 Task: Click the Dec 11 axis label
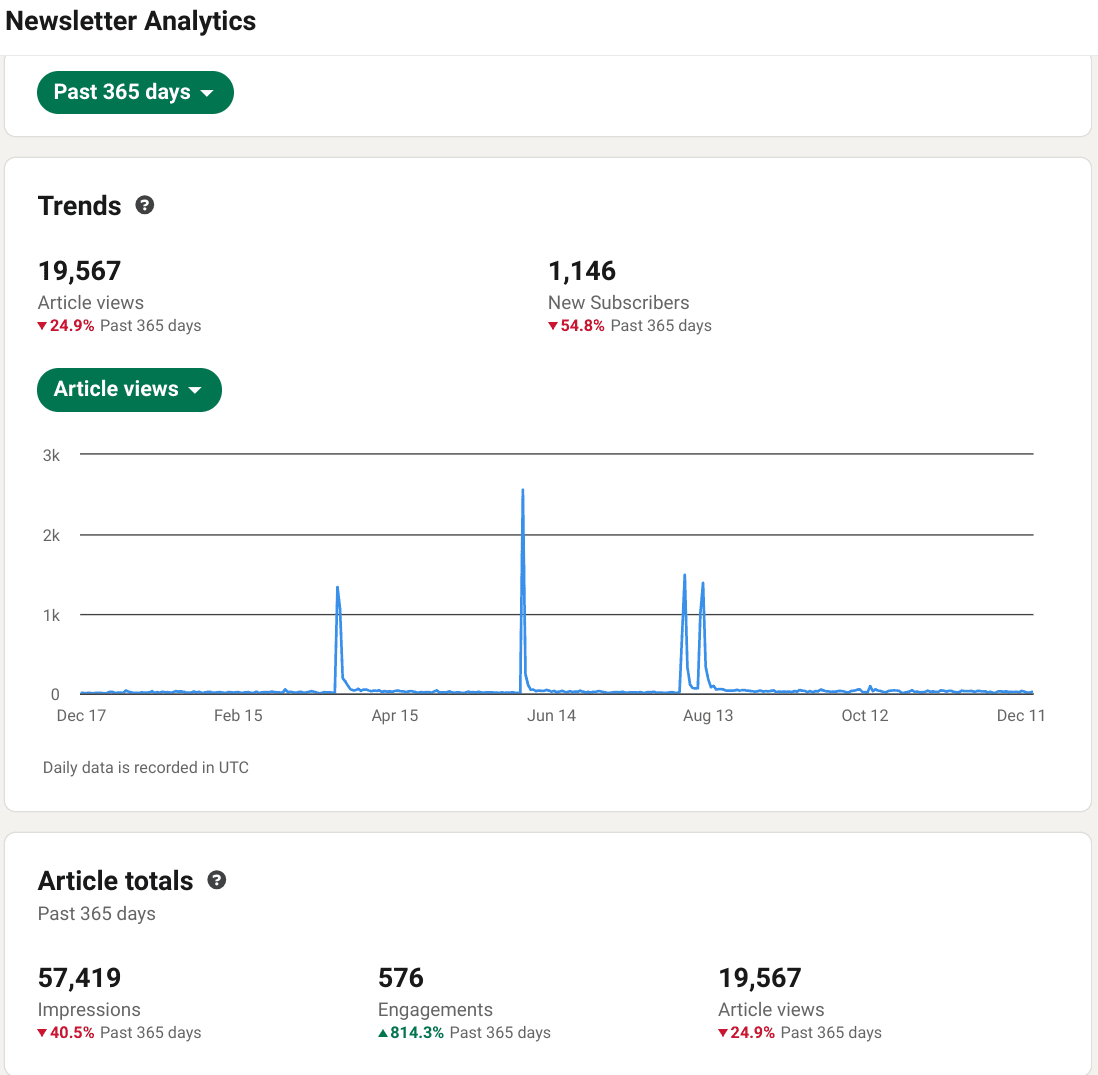click(x=1021, y=715)
